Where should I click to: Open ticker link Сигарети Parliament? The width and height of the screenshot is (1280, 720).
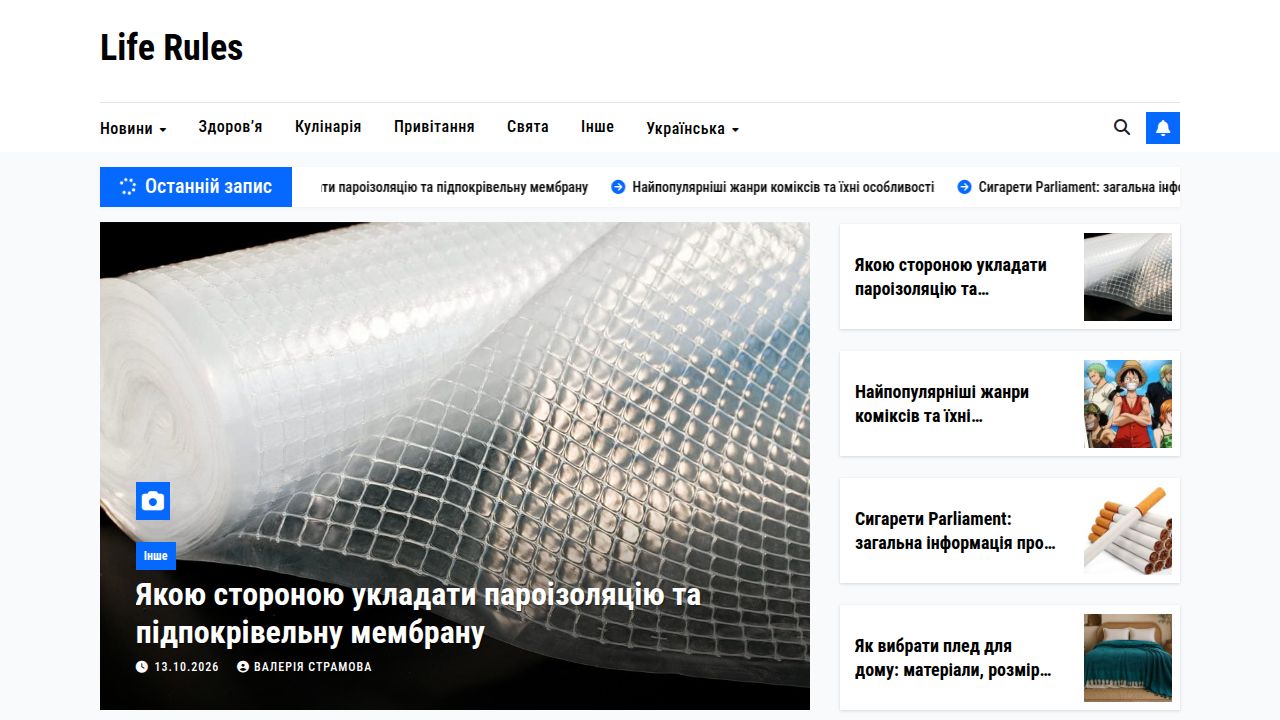1079,187
